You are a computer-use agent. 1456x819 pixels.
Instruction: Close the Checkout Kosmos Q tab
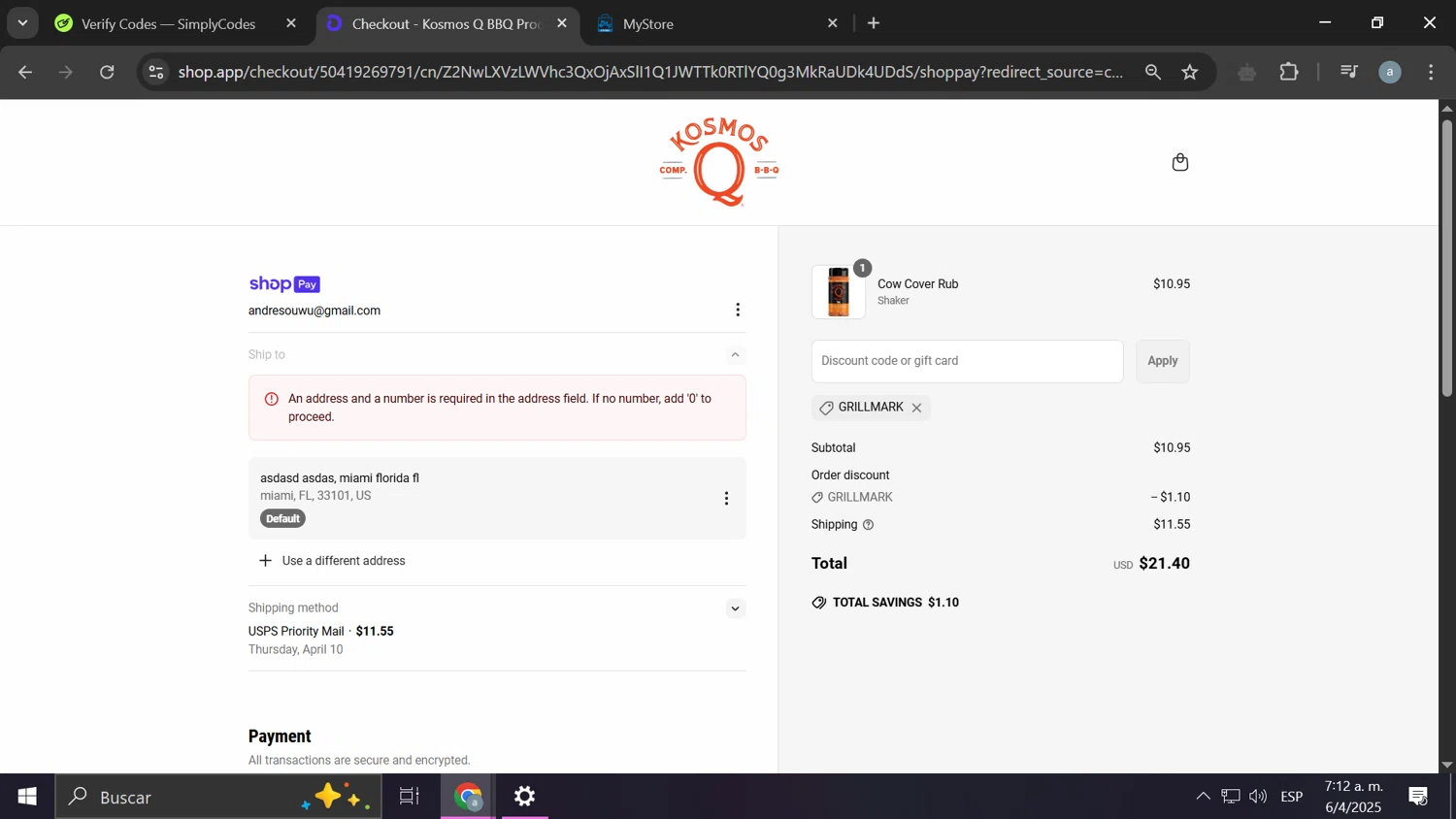562,23
